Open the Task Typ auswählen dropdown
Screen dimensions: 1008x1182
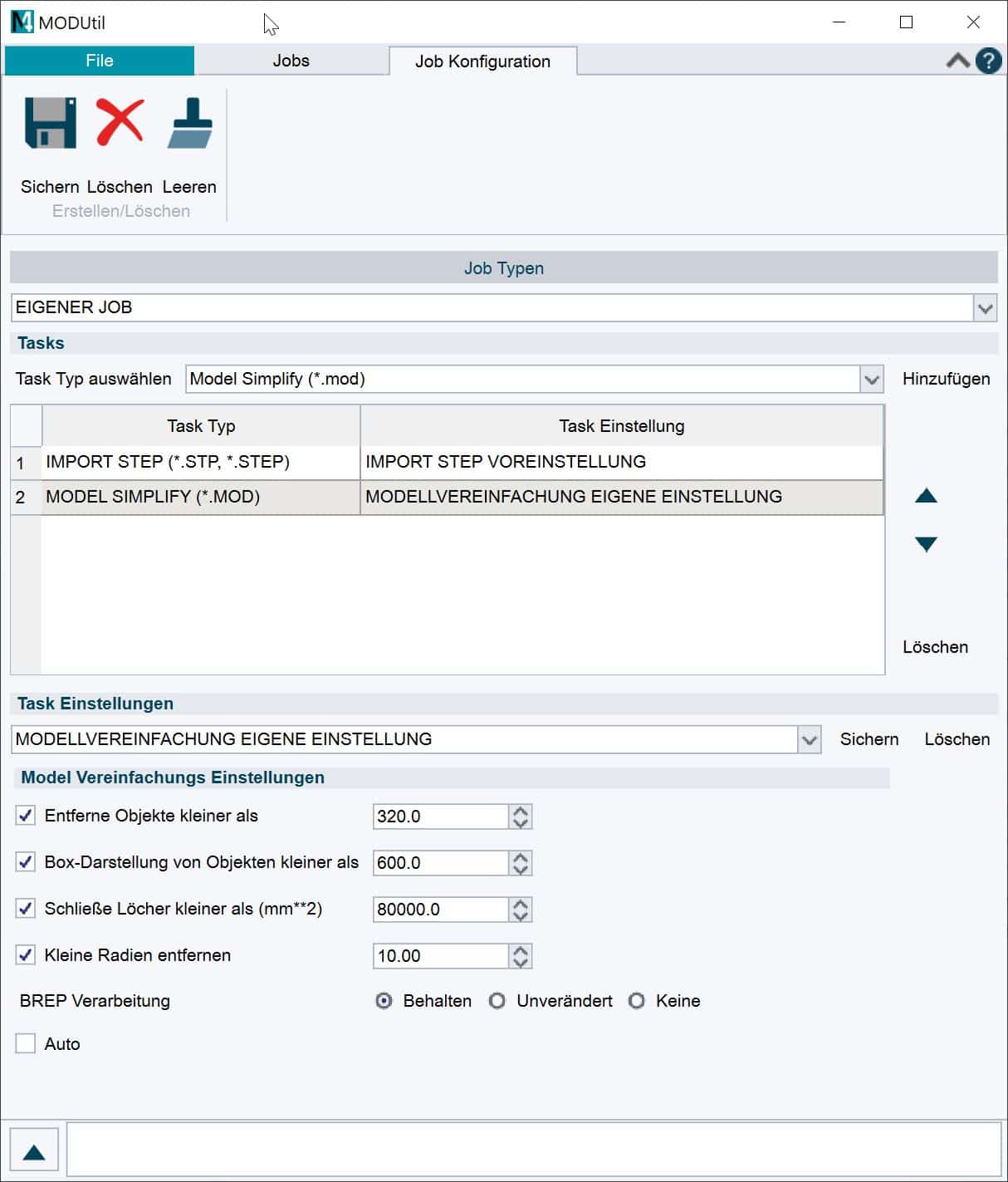tap(869, 379)
